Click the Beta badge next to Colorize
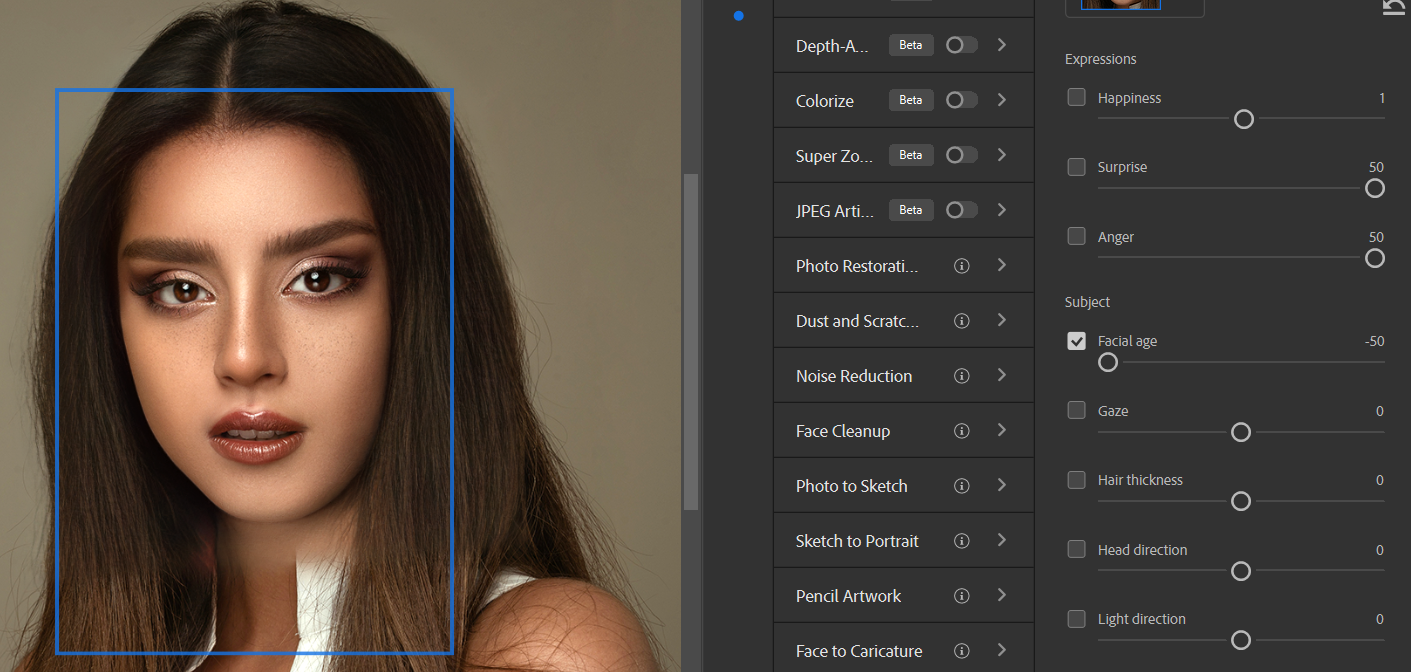Image resolution: width=1411 pixels, height=672 pixels. (910, 100)
